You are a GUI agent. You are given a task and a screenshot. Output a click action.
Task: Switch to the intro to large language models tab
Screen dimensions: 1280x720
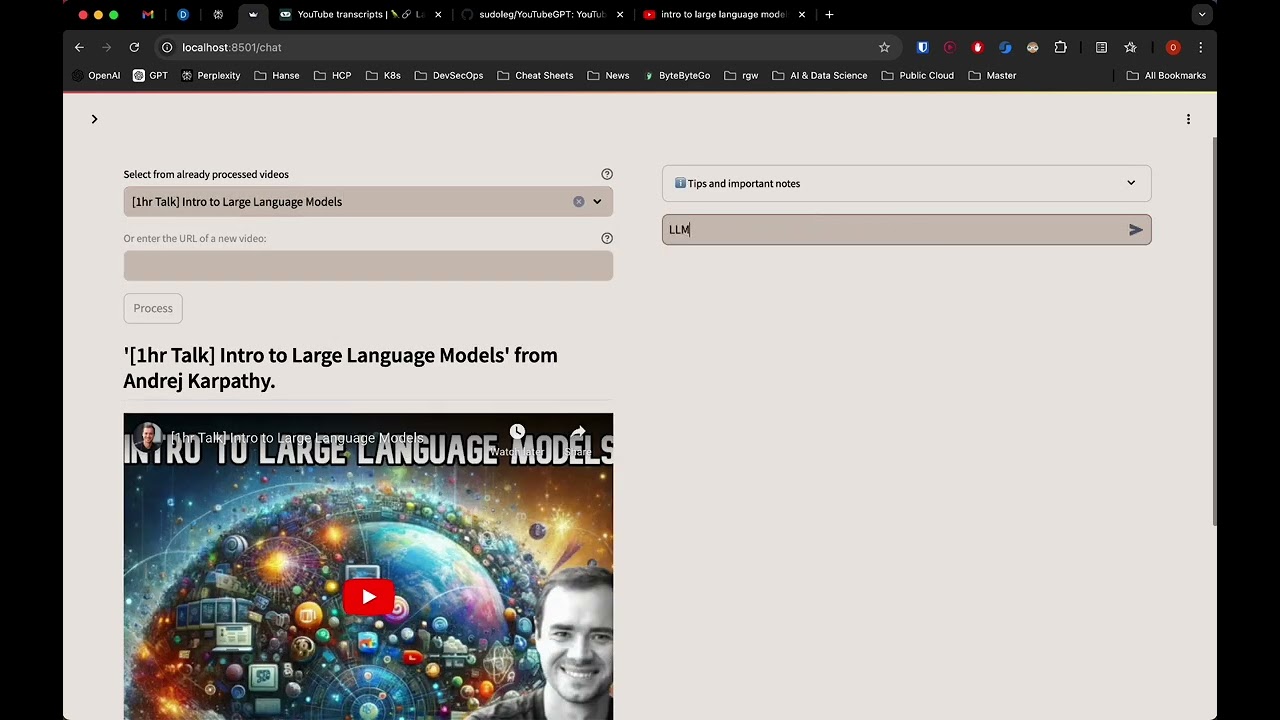tap(724, 15)
